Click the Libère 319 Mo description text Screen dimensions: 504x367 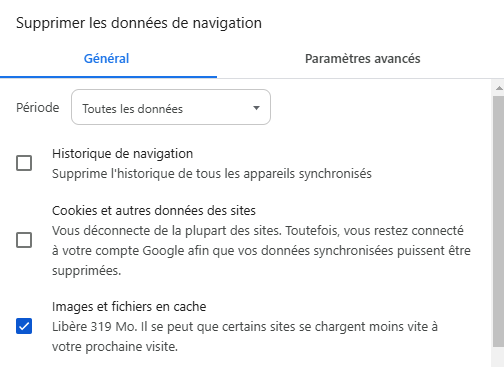[x=245, y=336]
